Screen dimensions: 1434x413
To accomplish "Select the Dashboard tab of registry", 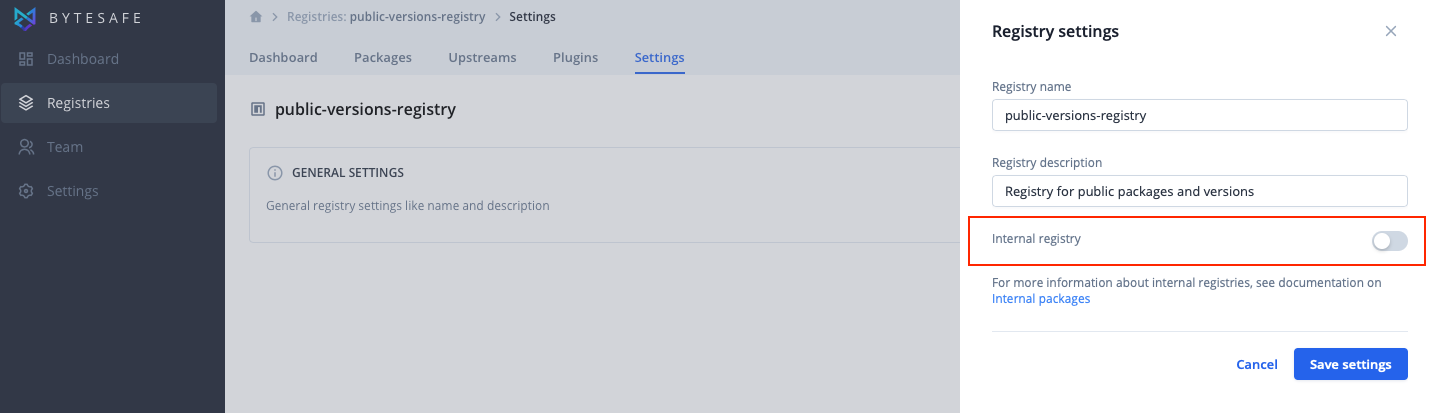I will pos(283,57).
